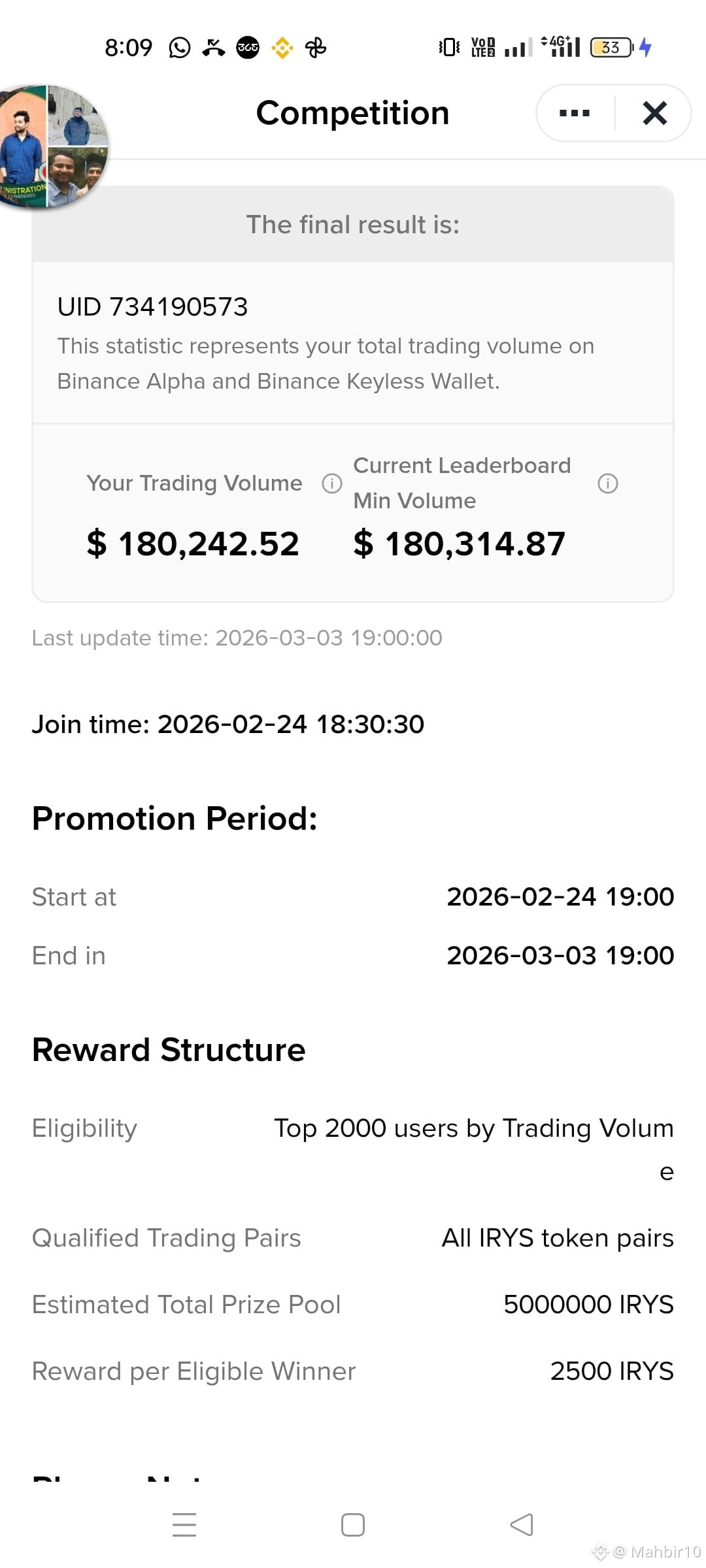The height and width of the screenshot is (1568, 706).
Task: Tap info icon beside Current Leaderboard Min Volume
Action: point(608,483)
